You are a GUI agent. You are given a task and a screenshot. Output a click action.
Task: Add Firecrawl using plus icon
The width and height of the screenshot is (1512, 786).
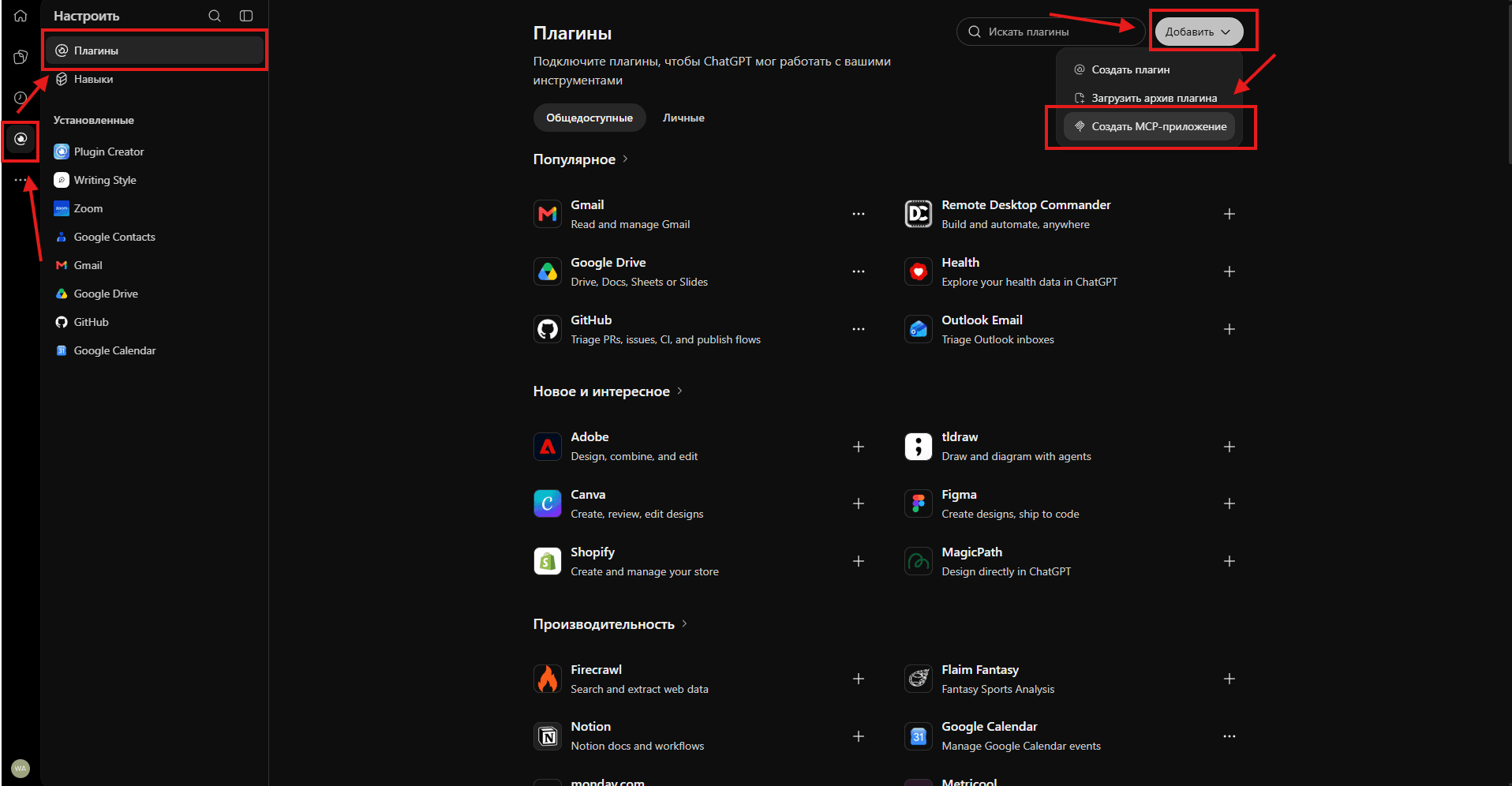[x=859, y=679]
